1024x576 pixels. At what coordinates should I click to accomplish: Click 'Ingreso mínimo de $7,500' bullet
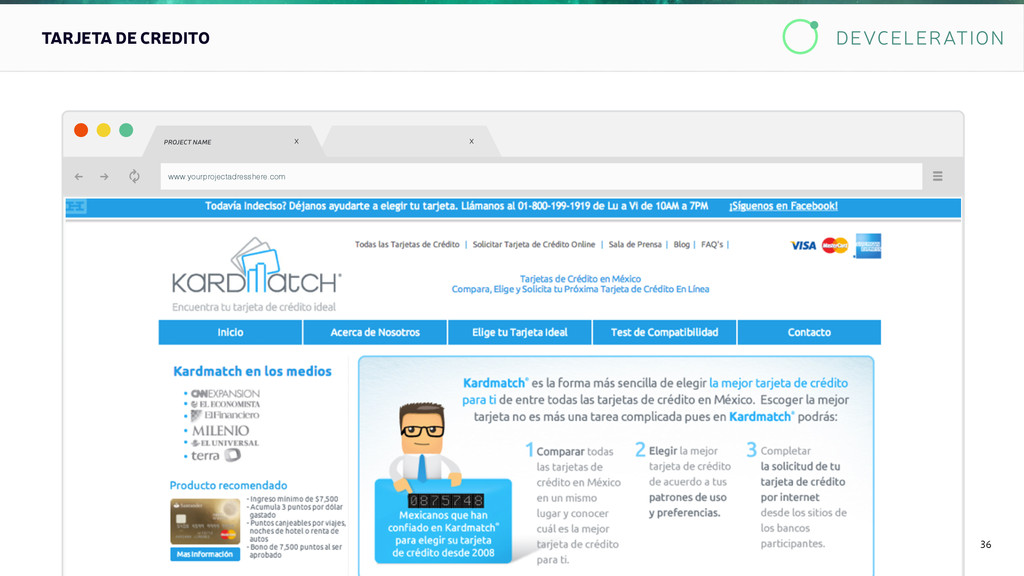293,499
